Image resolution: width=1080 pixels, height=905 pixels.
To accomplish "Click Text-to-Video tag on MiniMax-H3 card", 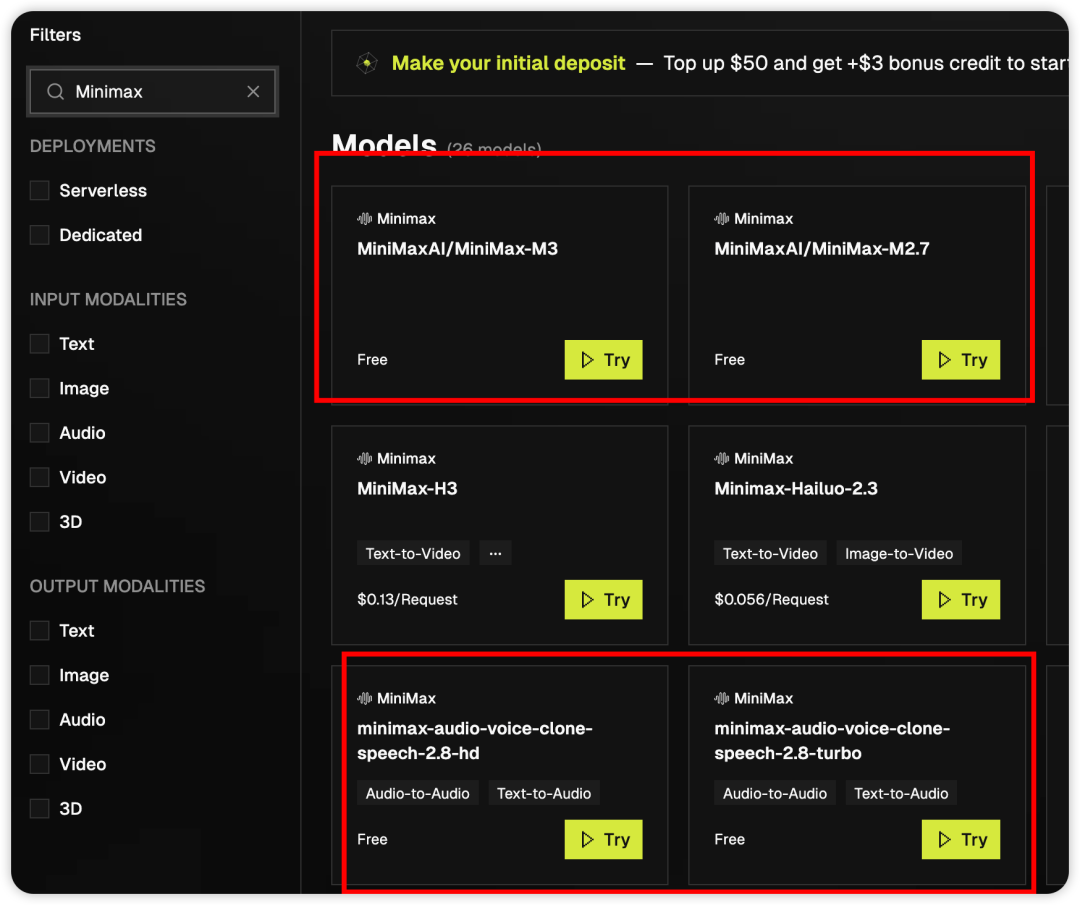I will tap(413, 553).
